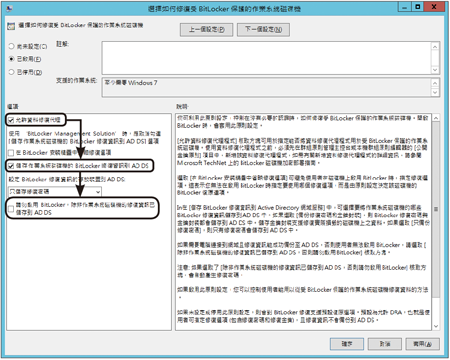Image resolution: width=450 pixels, height=360 pixels.
Task: Click the 選項 options label
Action: click(13, 107)
